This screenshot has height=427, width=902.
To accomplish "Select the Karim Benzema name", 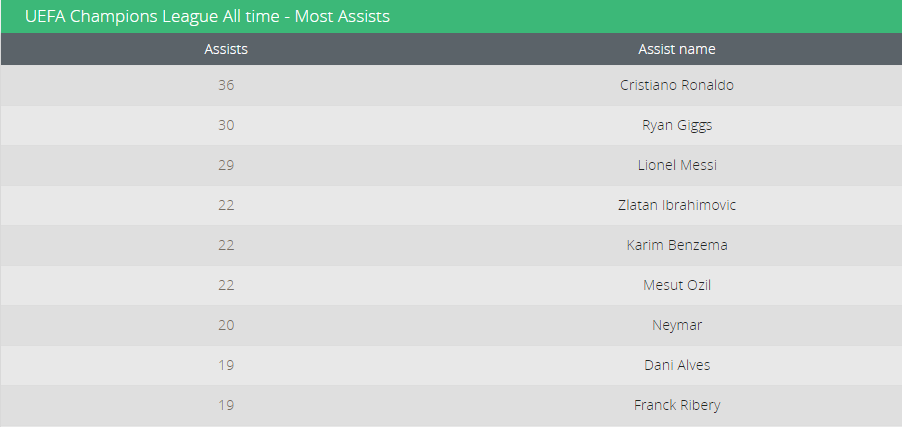I will click(x=677, y=245).
